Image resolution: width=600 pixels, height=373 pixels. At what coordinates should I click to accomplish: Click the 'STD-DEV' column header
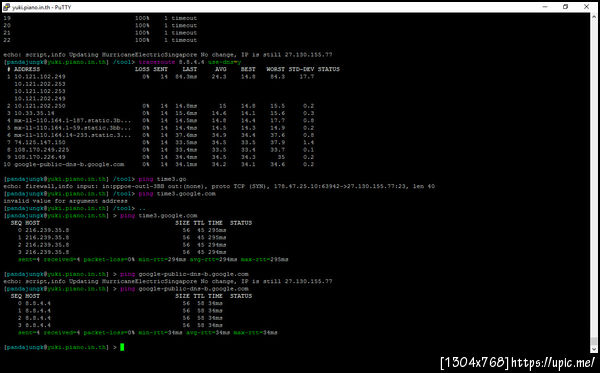[x=301, y=69]
